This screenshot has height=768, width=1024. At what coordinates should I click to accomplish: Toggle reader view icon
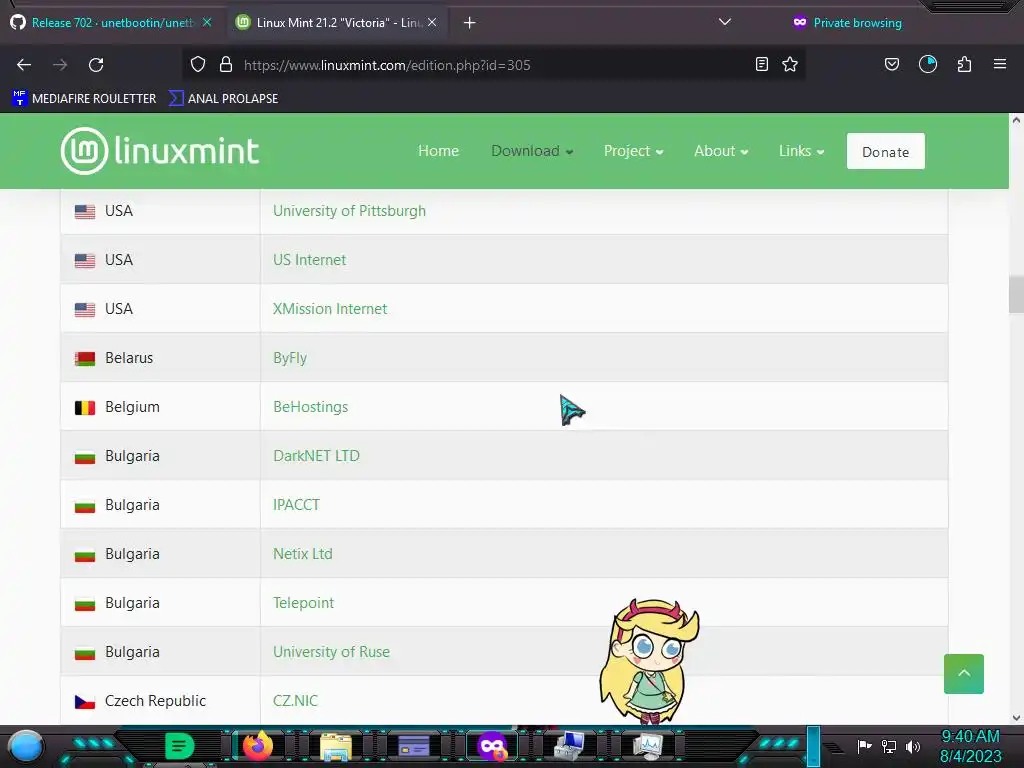coord(761,64)
